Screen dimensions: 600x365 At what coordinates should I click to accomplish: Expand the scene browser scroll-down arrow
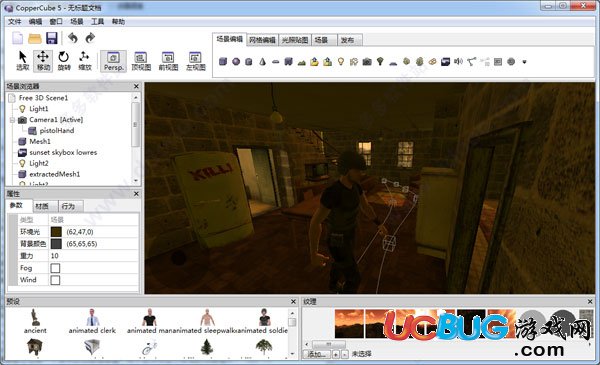tap(136, 180)
